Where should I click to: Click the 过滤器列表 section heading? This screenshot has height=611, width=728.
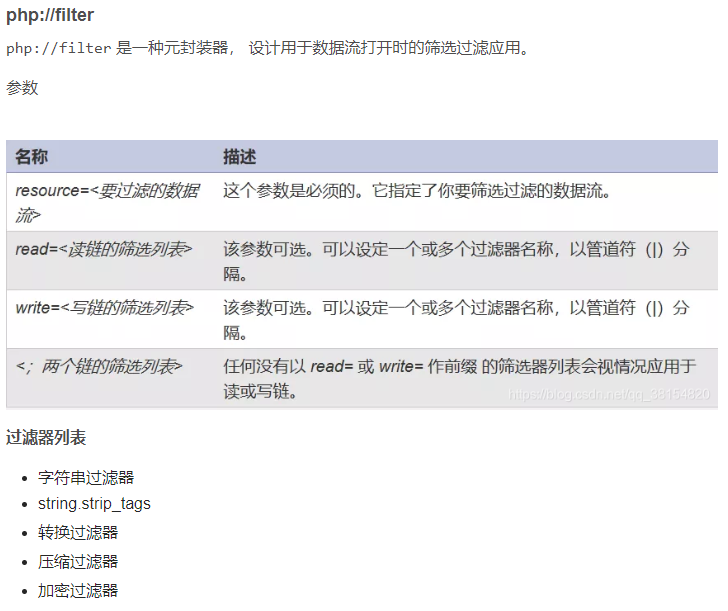coord(46,437)
